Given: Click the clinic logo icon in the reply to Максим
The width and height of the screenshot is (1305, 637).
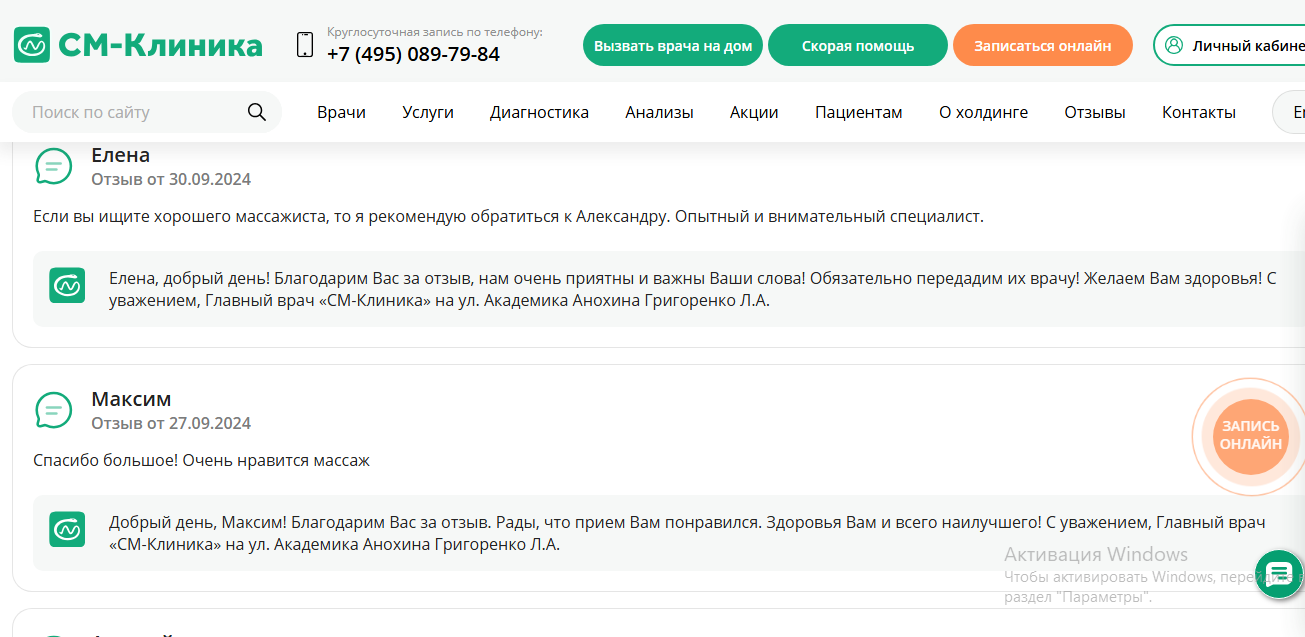Looking at the screenshot, I should click(67, 529).
